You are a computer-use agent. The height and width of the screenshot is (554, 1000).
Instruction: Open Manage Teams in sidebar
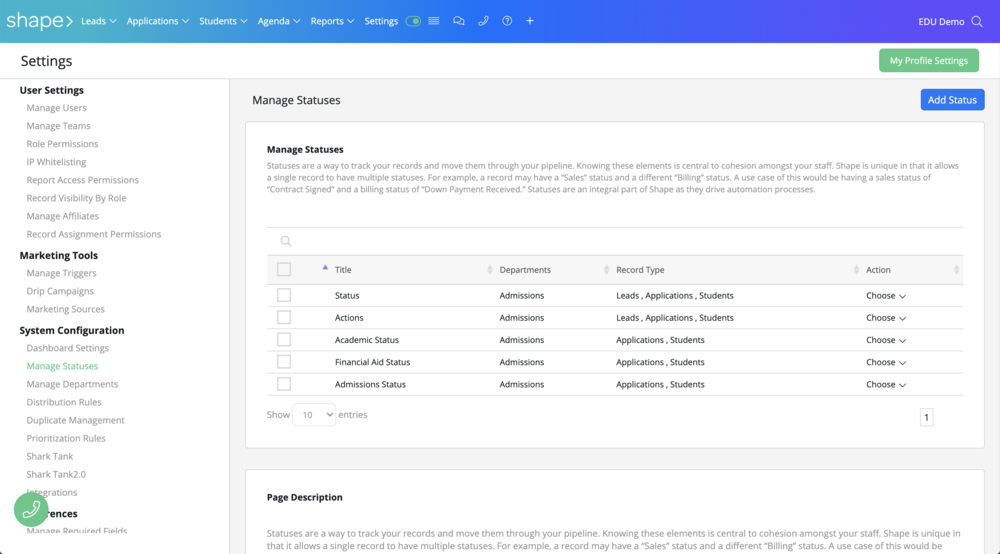[x=58, y=126]
